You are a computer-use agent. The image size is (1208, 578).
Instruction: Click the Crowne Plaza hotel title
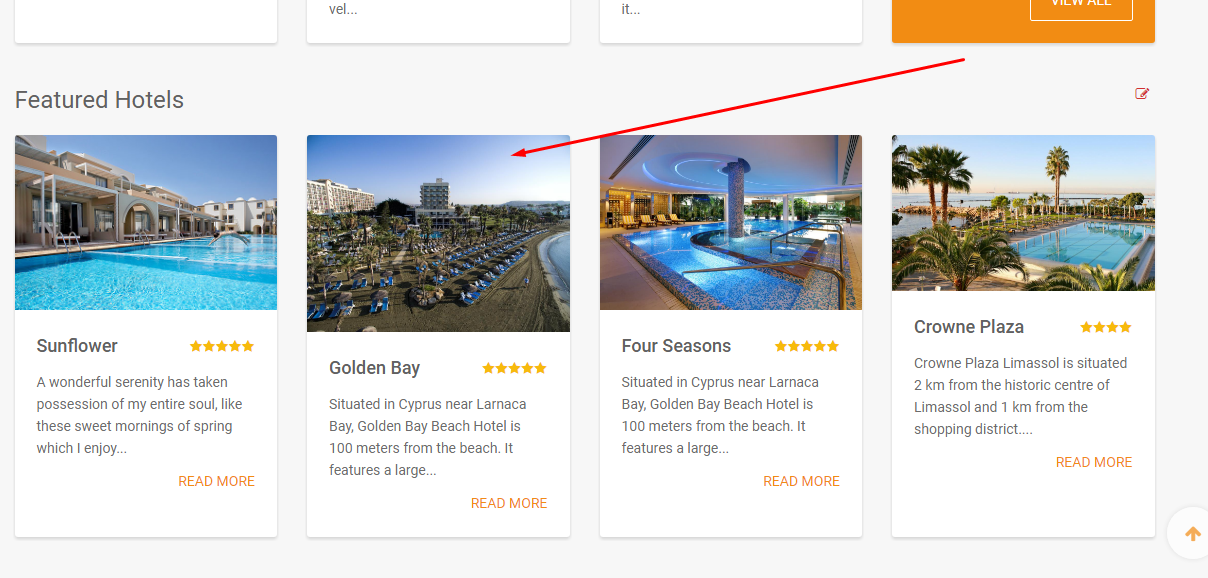click(969, 327)
